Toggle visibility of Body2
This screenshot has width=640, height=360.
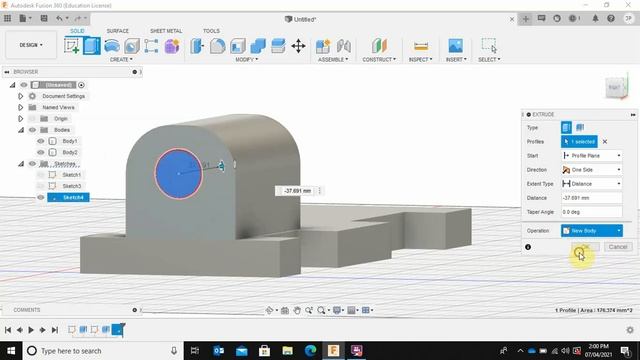(x=40, y=152)
